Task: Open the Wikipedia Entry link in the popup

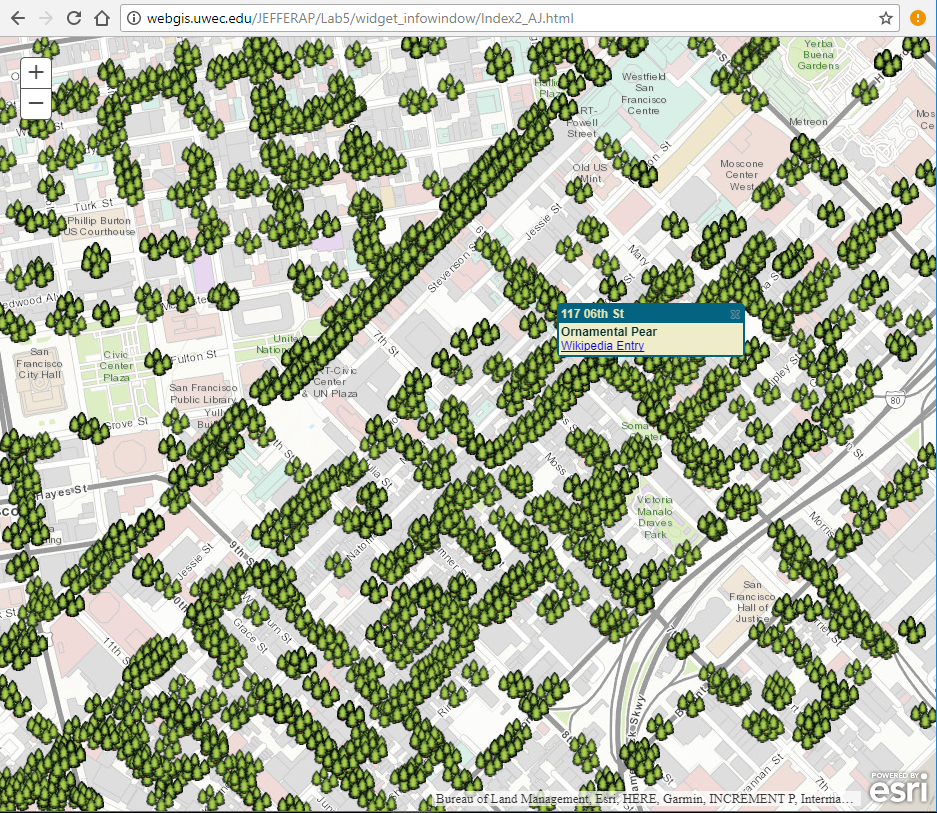Action: pos(601,345)
